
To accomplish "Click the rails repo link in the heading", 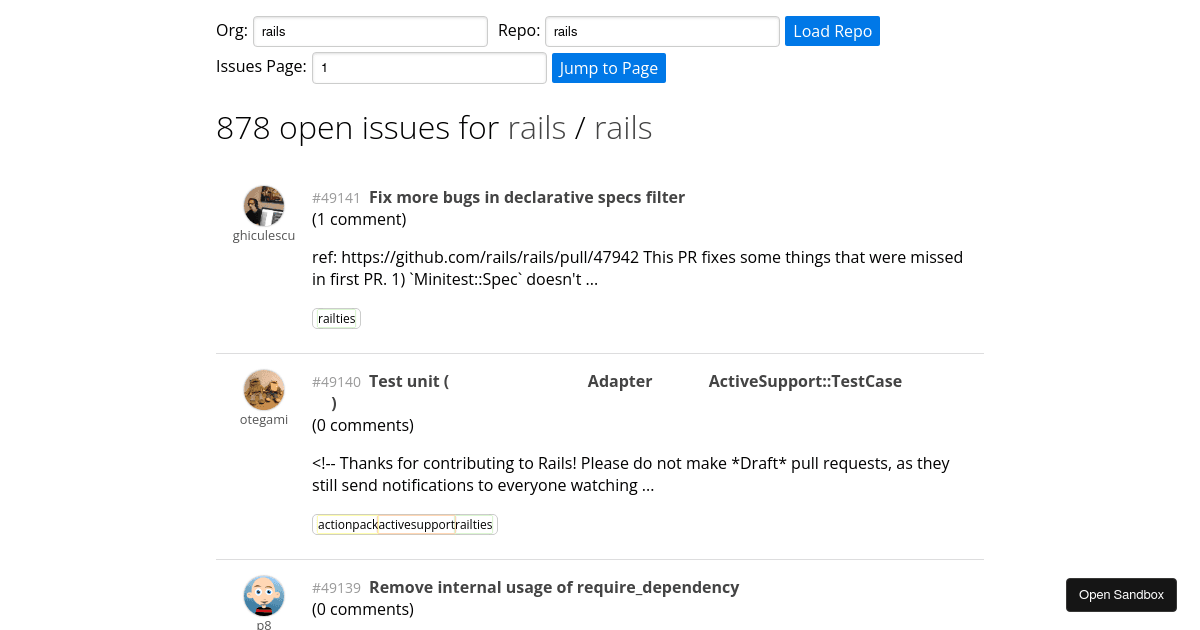I will 622,127.
